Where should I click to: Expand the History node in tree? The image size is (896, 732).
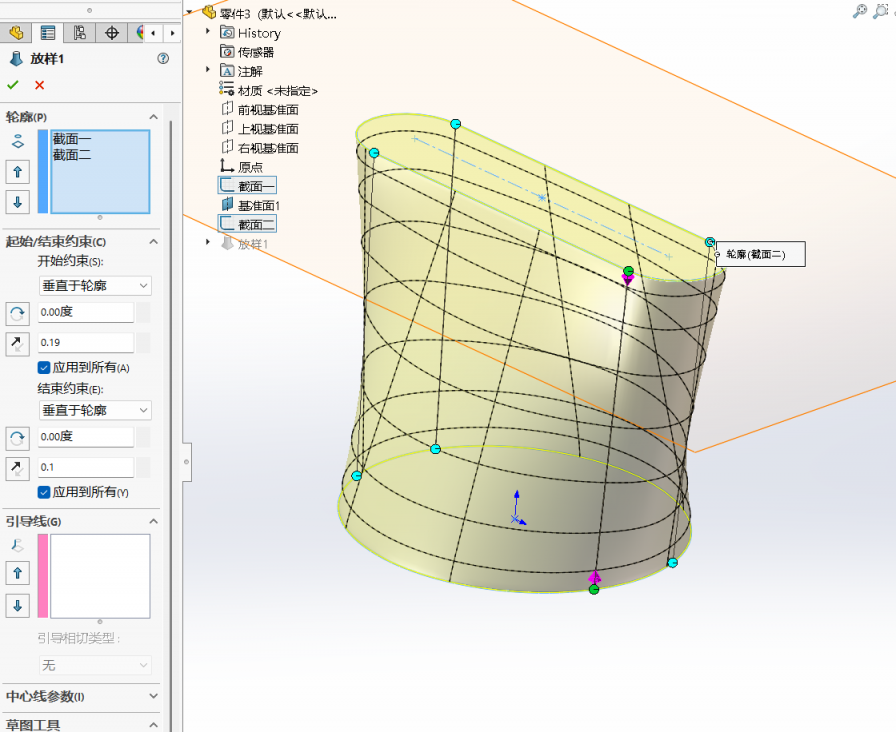pos(208,33)
